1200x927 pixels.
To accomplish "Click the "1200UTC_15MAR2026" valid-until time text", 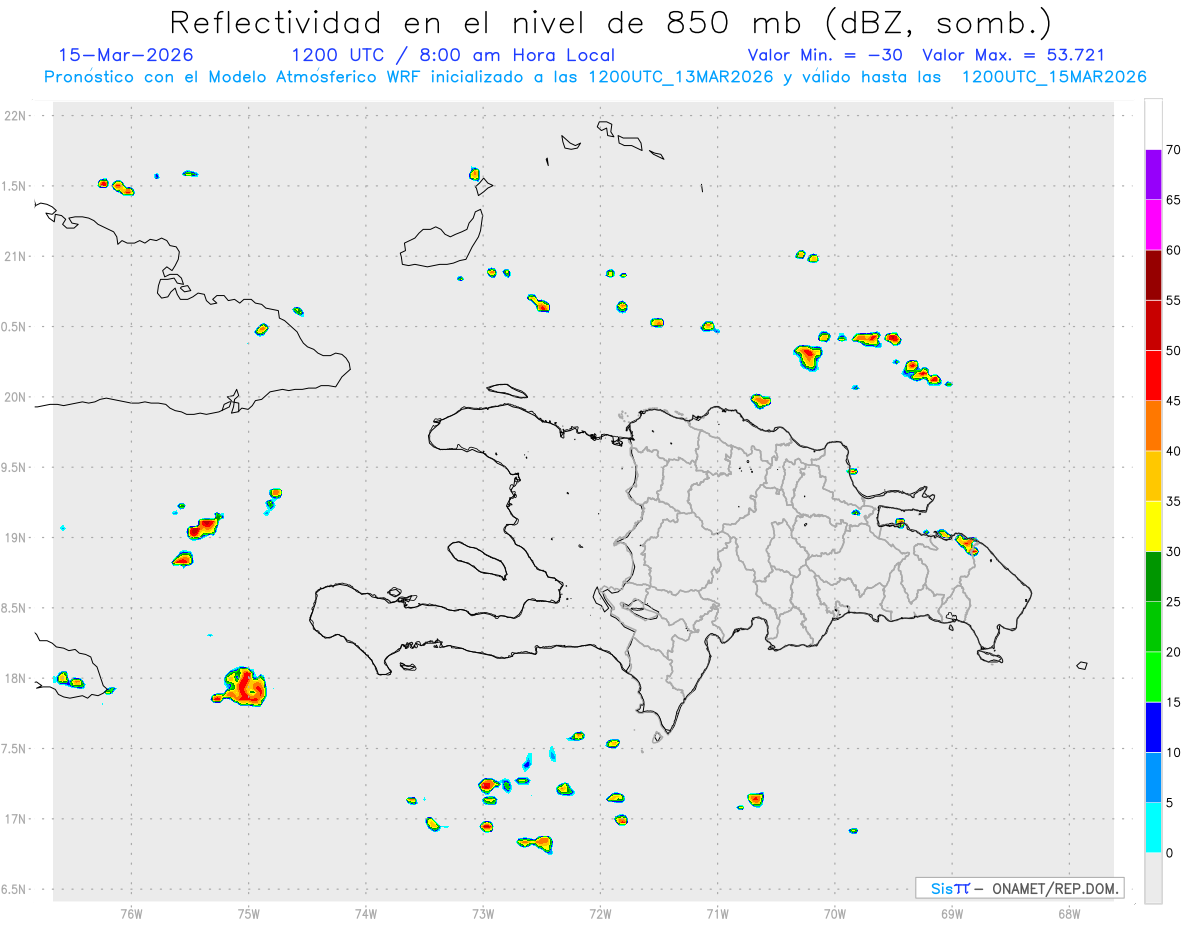I will [x=1054, y=77].
